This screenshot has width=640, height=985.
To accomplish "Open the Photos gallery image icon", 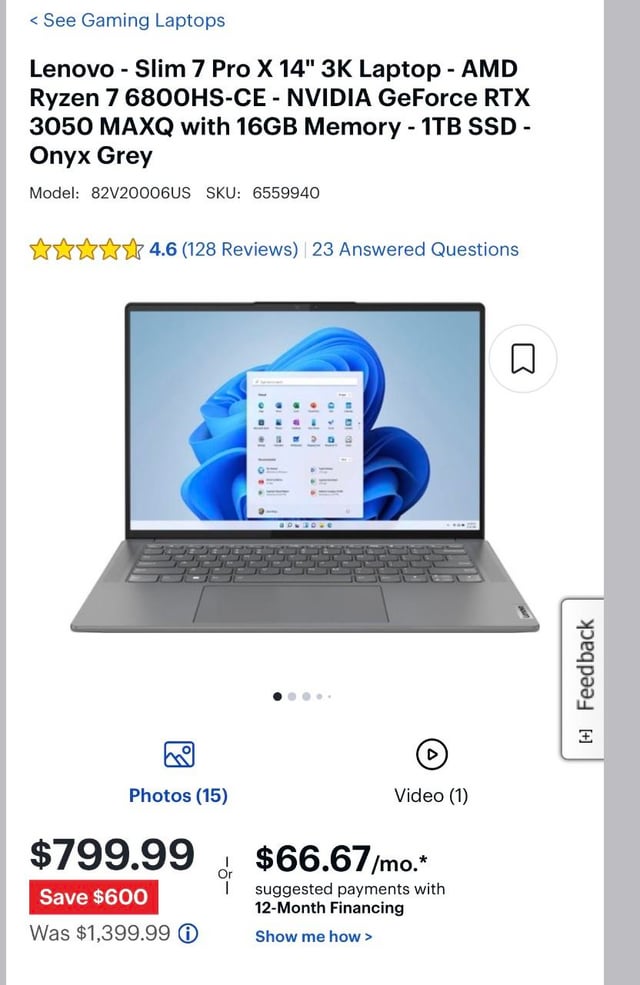I will [x=179, y=754].
